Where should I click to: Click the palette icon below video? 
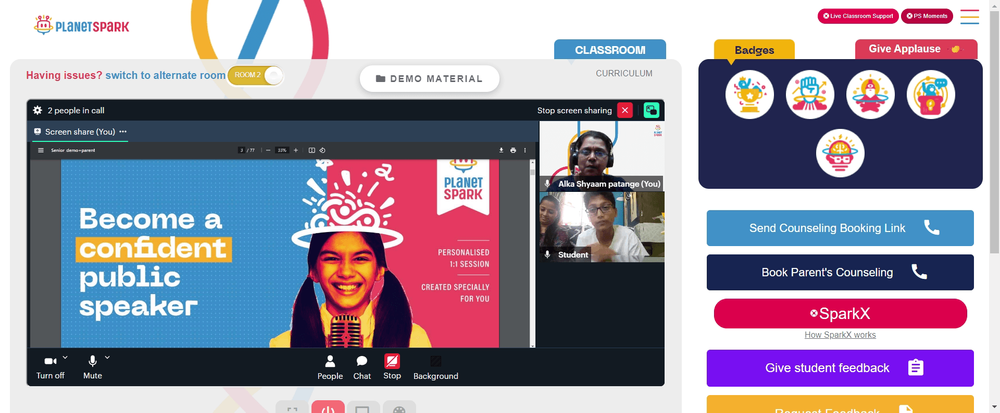coord(399,407)
